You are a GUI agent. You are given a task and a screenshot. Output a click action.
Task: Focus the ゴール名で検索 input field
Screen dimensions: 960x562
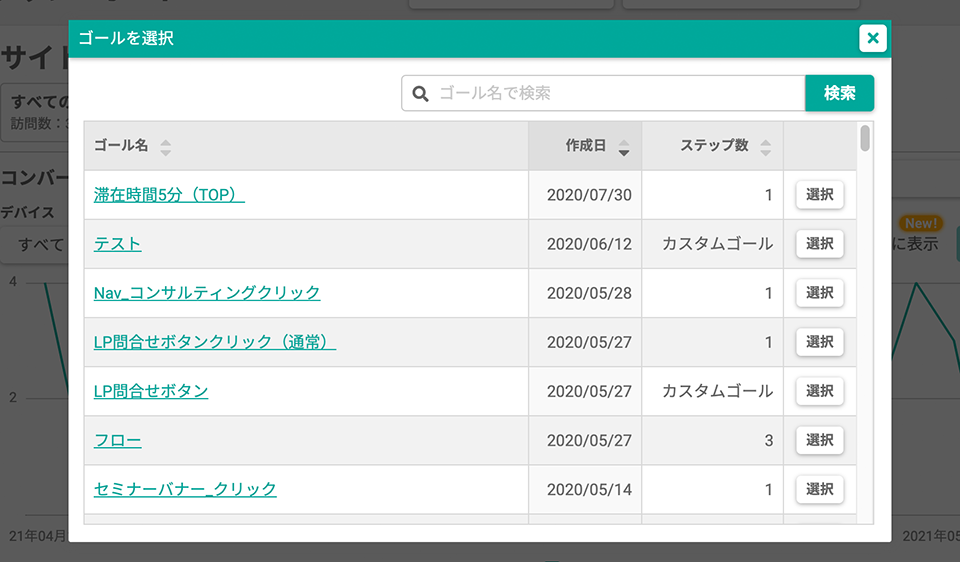[x=603, y=93]
